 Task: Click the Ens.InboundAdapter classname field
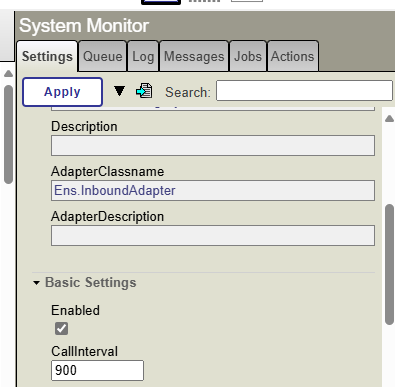[213, 190]
